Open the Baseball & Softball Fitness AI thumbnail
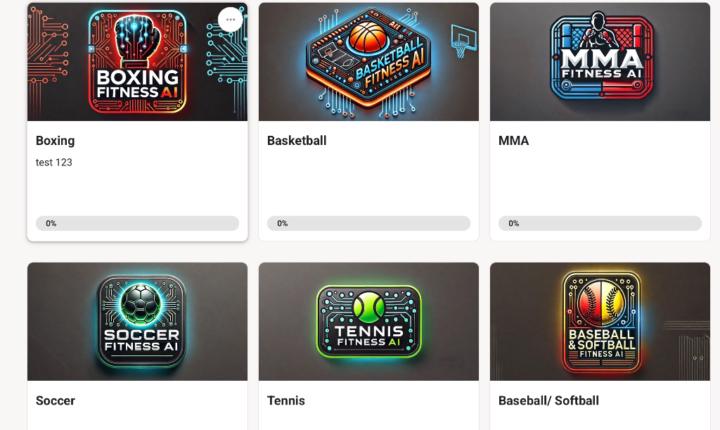 [x=600, y=322]
